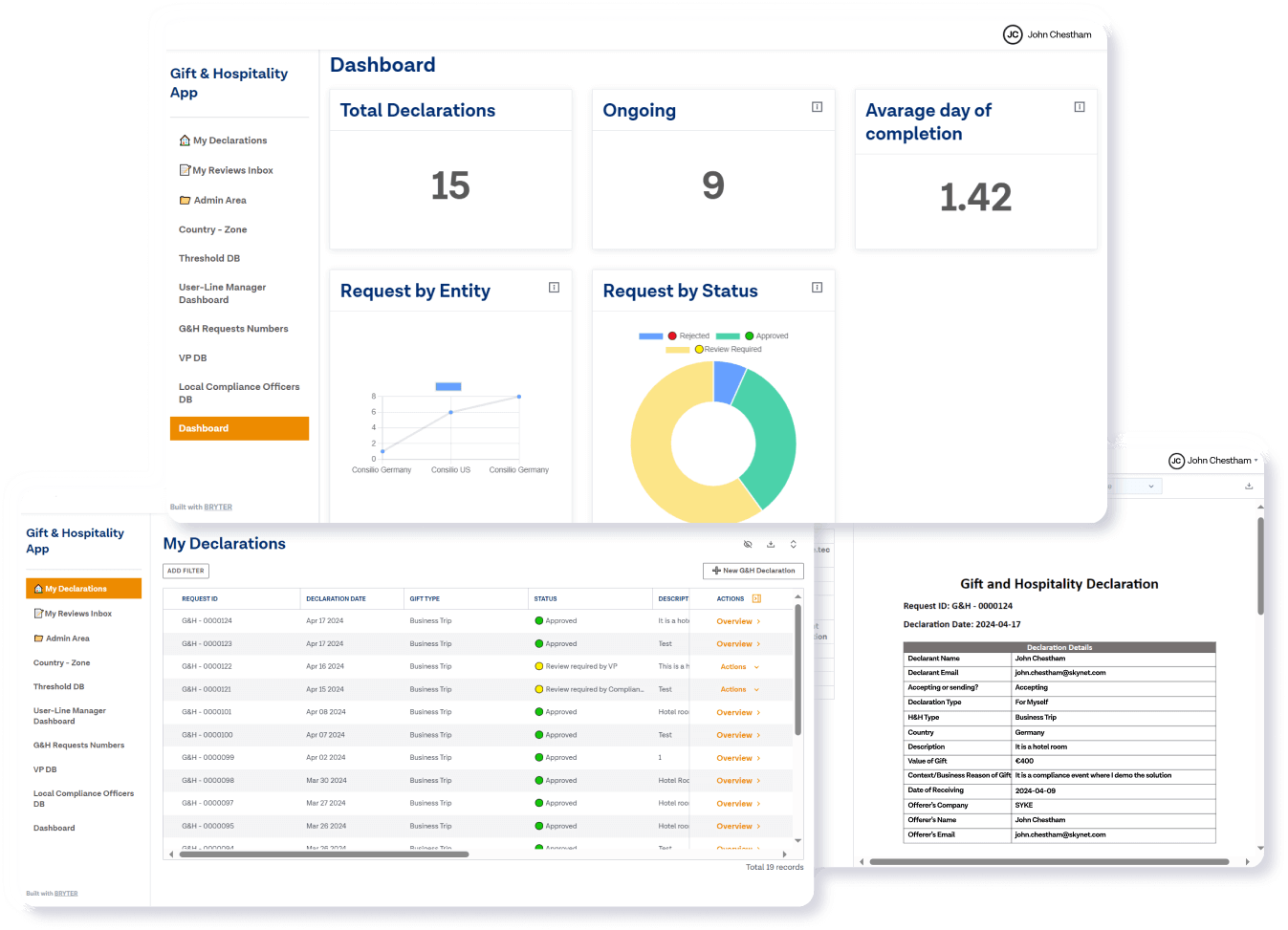This screenshot has width=1288, height=930.
Task: Click the New G&H Declaration button
Action: 753,571
